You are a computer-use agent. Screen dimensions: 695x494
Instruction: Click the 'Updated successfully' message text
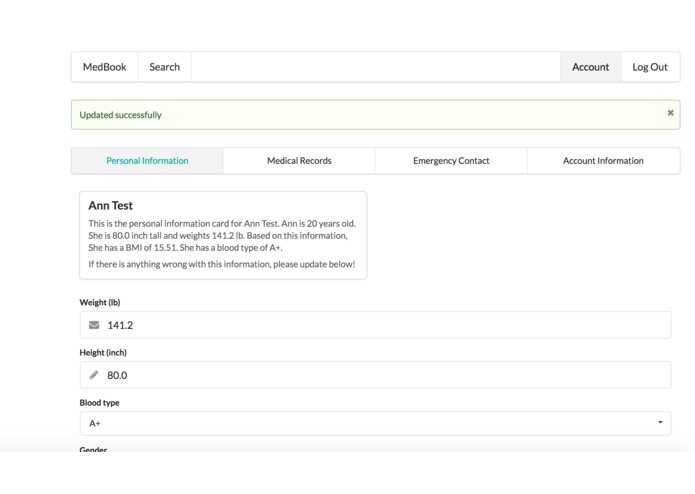click(x=121, y=115)
